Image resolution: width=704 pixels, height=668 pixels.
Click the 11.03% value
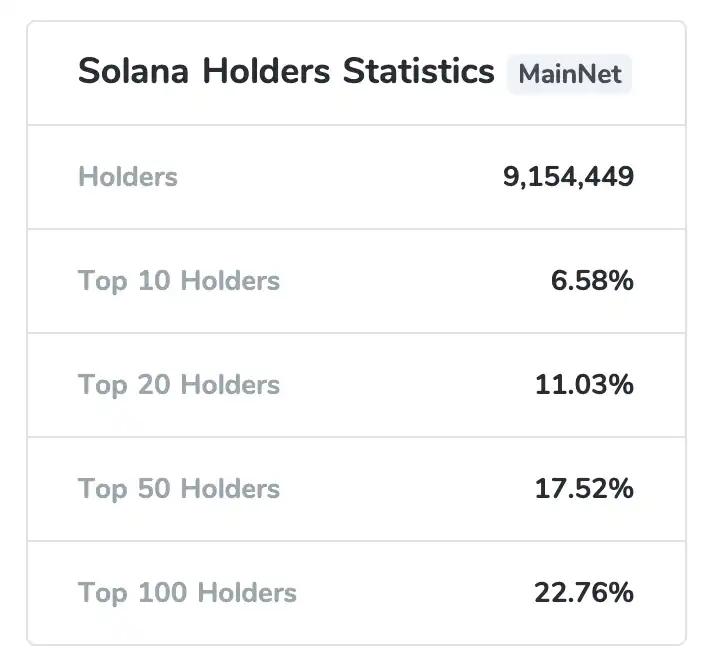tap(584, 385)
